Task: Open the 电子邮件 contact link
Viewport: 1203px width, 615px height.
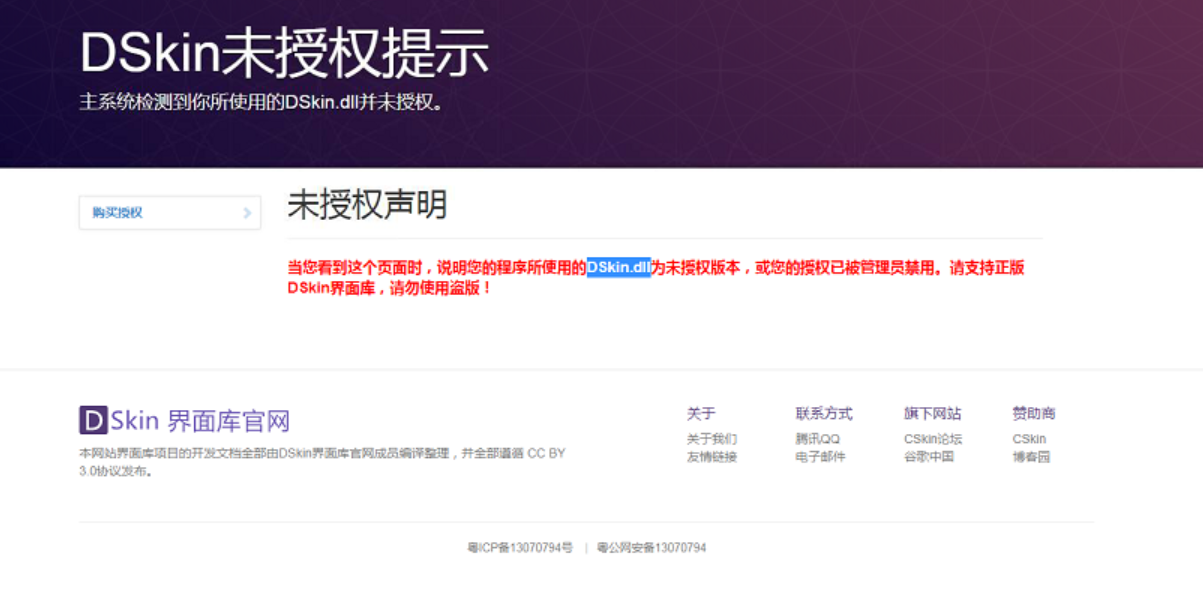Action: click(x=821, y=457)
